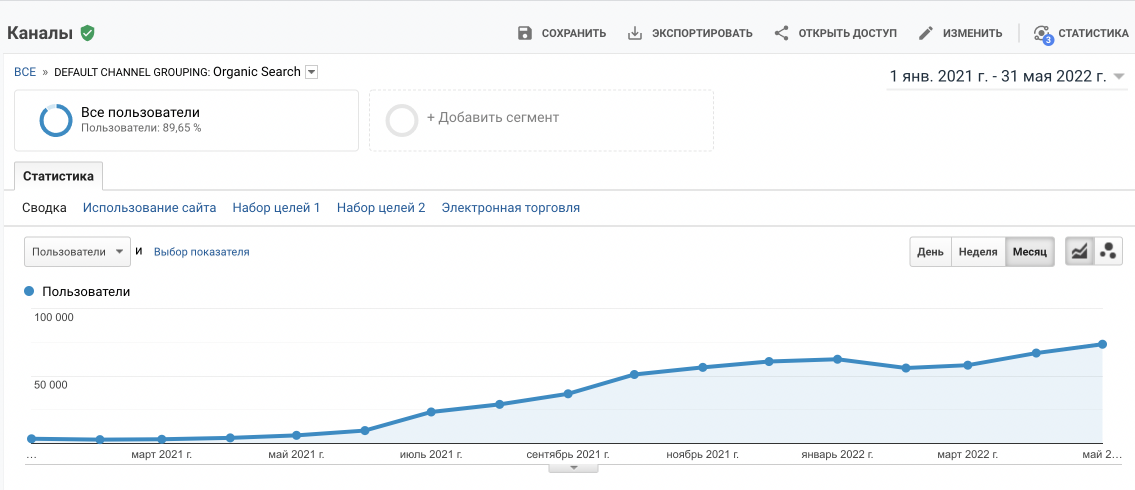Open the Сводка sub-tab
Image resolution: width=1135 pixels, height=490 pixels.
44,208
